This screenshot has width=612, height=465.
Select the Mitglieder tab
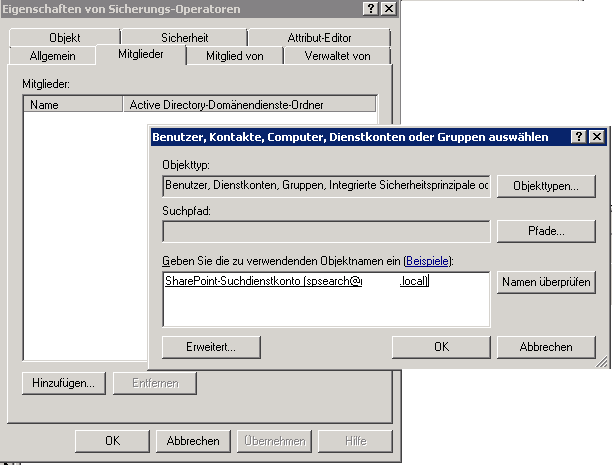[141, 54]
